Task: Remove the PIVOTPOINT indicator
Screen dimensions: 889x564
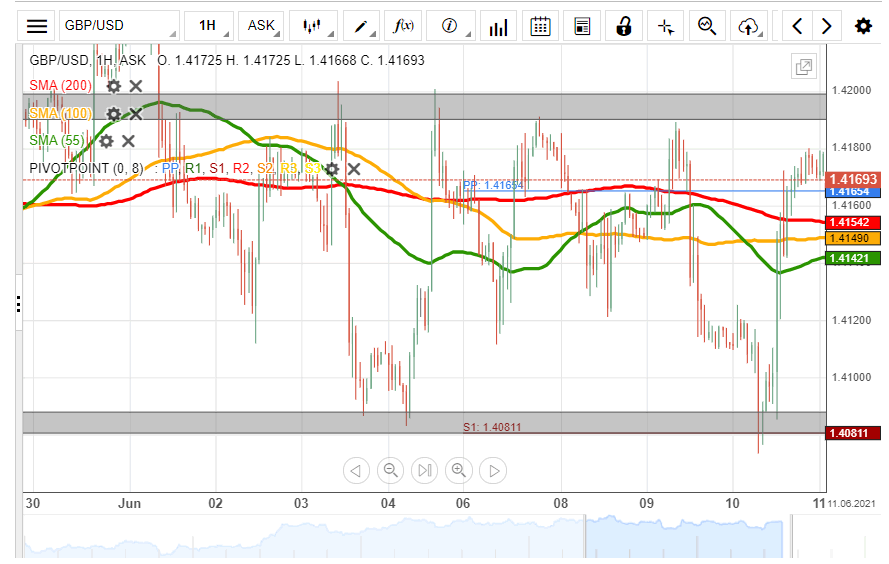Action: pyautogui.click(x=354, y=169)
